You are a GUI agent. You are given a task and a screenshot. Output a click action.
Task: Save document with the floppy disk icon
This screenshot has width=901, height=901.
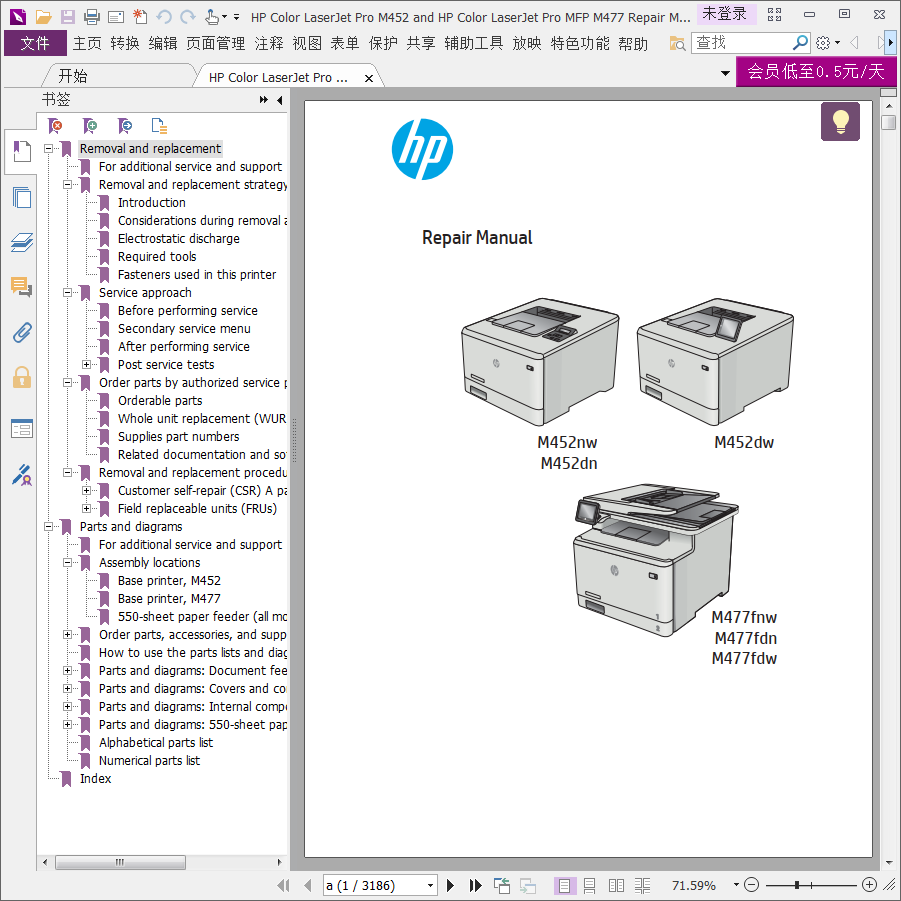(68, 17)
